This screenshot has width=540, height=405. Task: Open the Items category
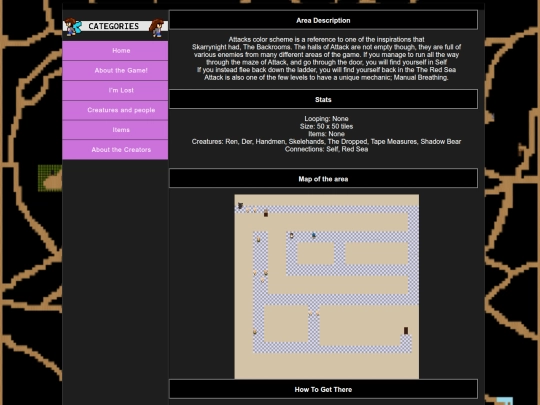pyautogui.click(x=115, y=130)
